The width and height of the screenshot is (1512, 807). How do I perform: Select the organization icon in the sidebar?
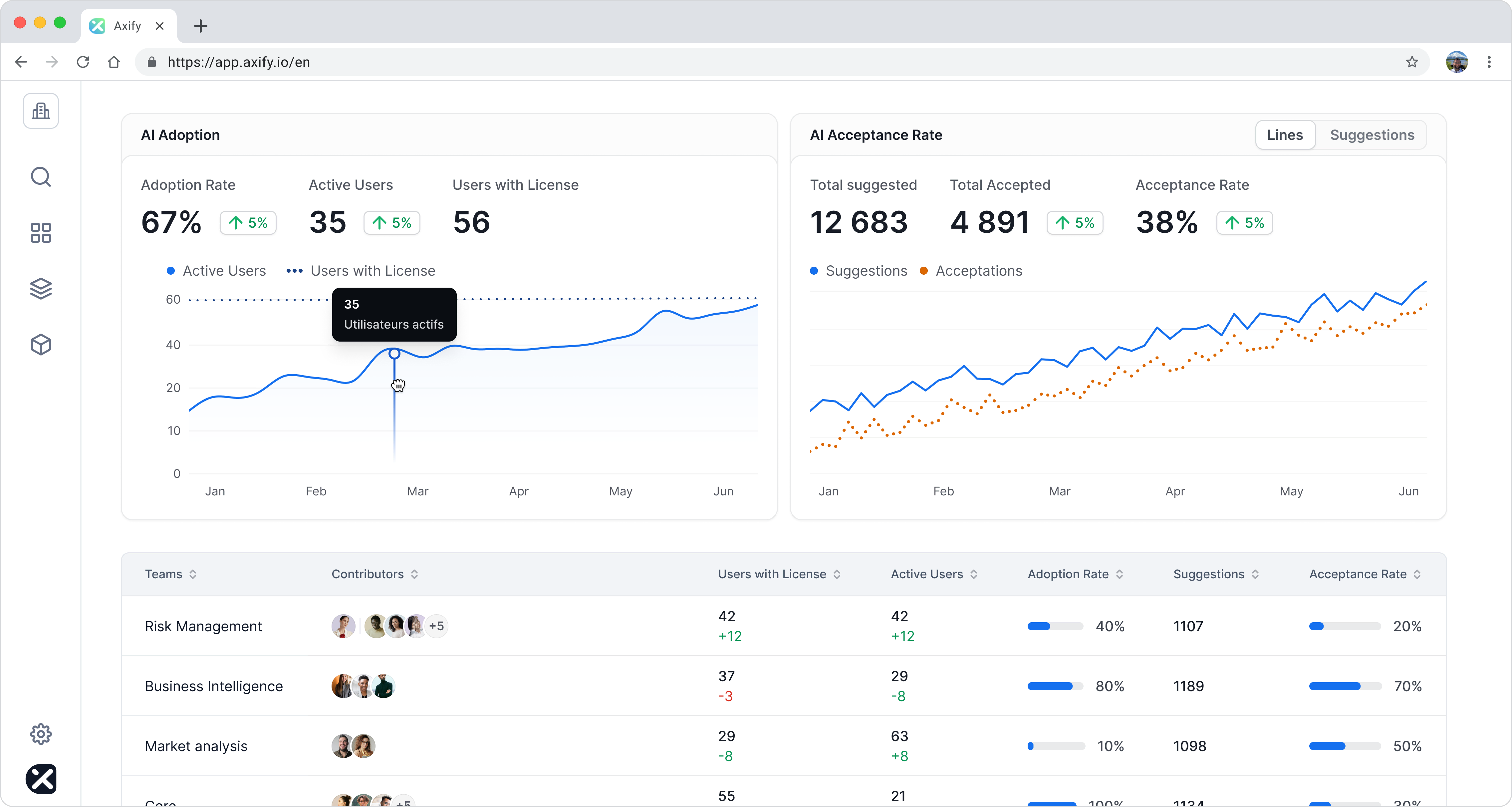pyautogui.click(x=41, y=111)
